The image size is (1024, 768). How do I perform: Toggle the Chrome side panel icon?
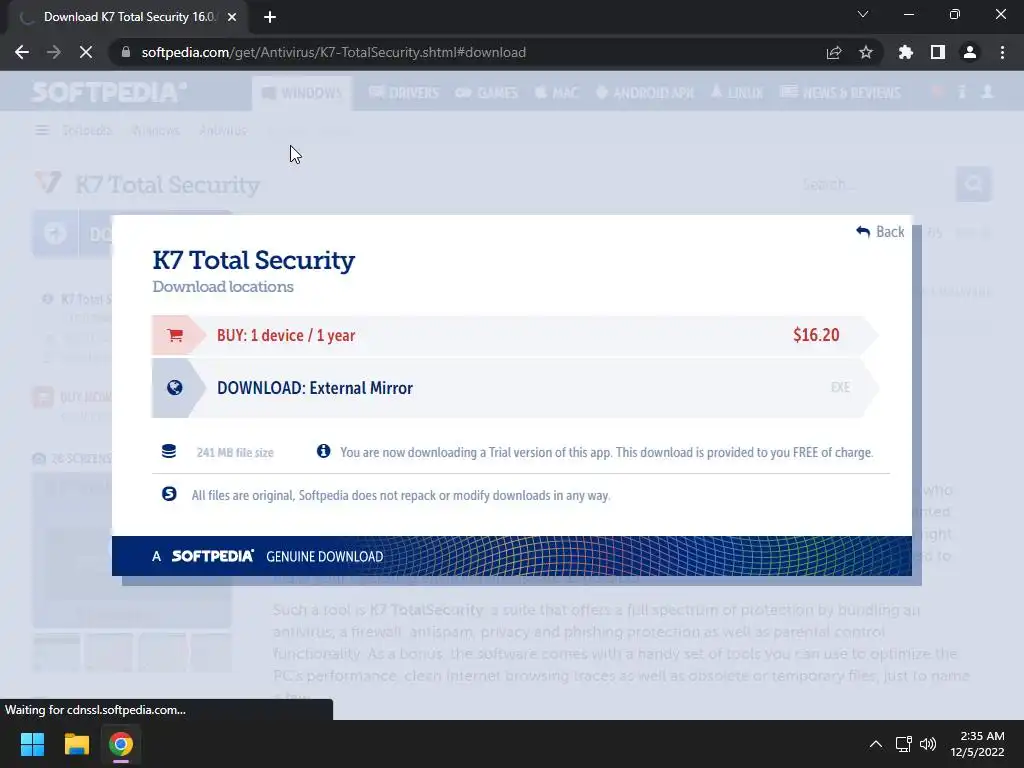tap(938, 52)
